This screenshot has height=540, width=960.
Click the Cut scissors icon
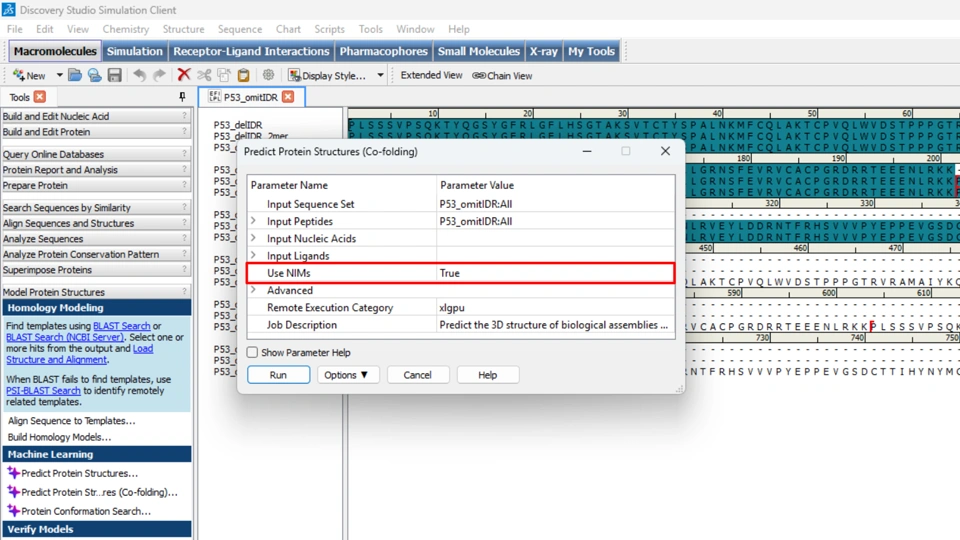(x=204, y=75)
